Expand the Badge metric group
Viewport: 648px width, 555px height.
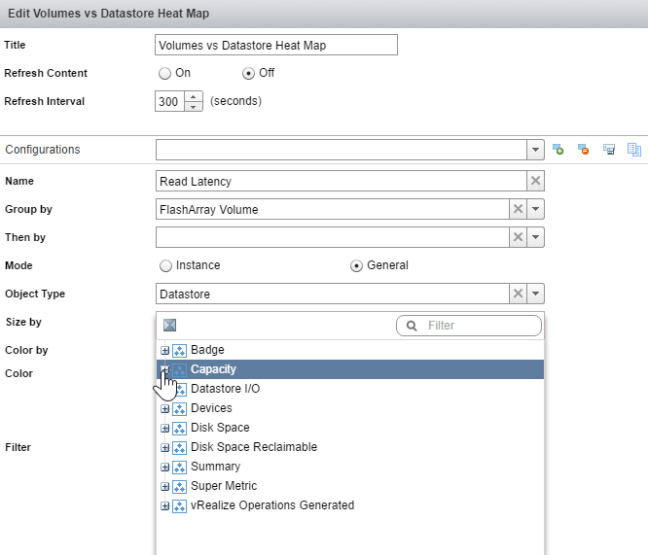click(165, 351)
